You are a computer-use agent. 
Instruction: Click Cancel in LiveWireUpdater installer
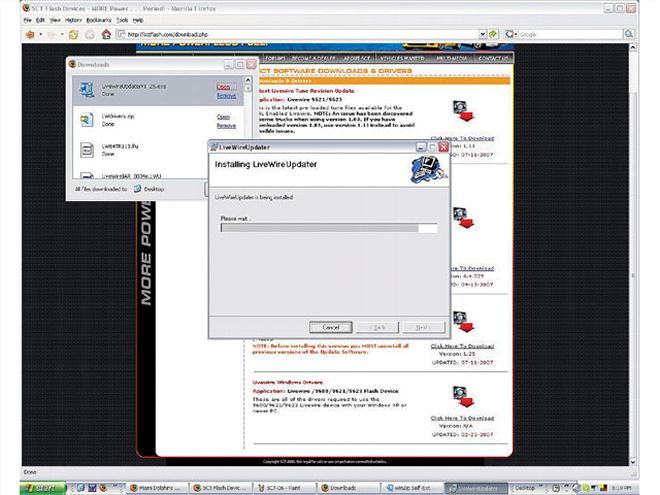click(331, 327)
